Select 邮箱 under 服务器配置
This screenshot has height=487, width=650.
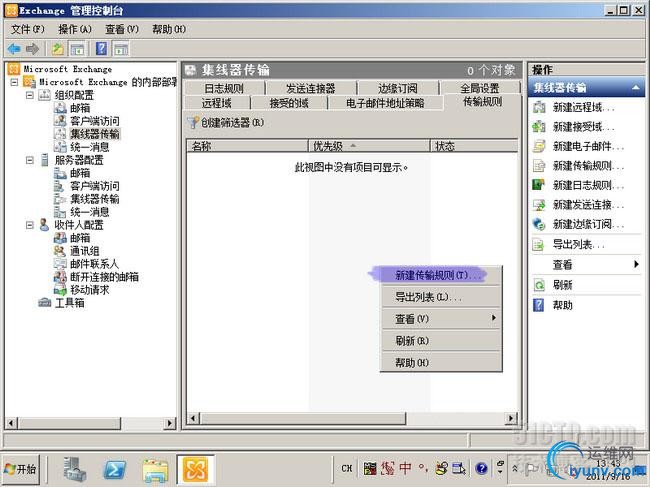tap(80, 173)
